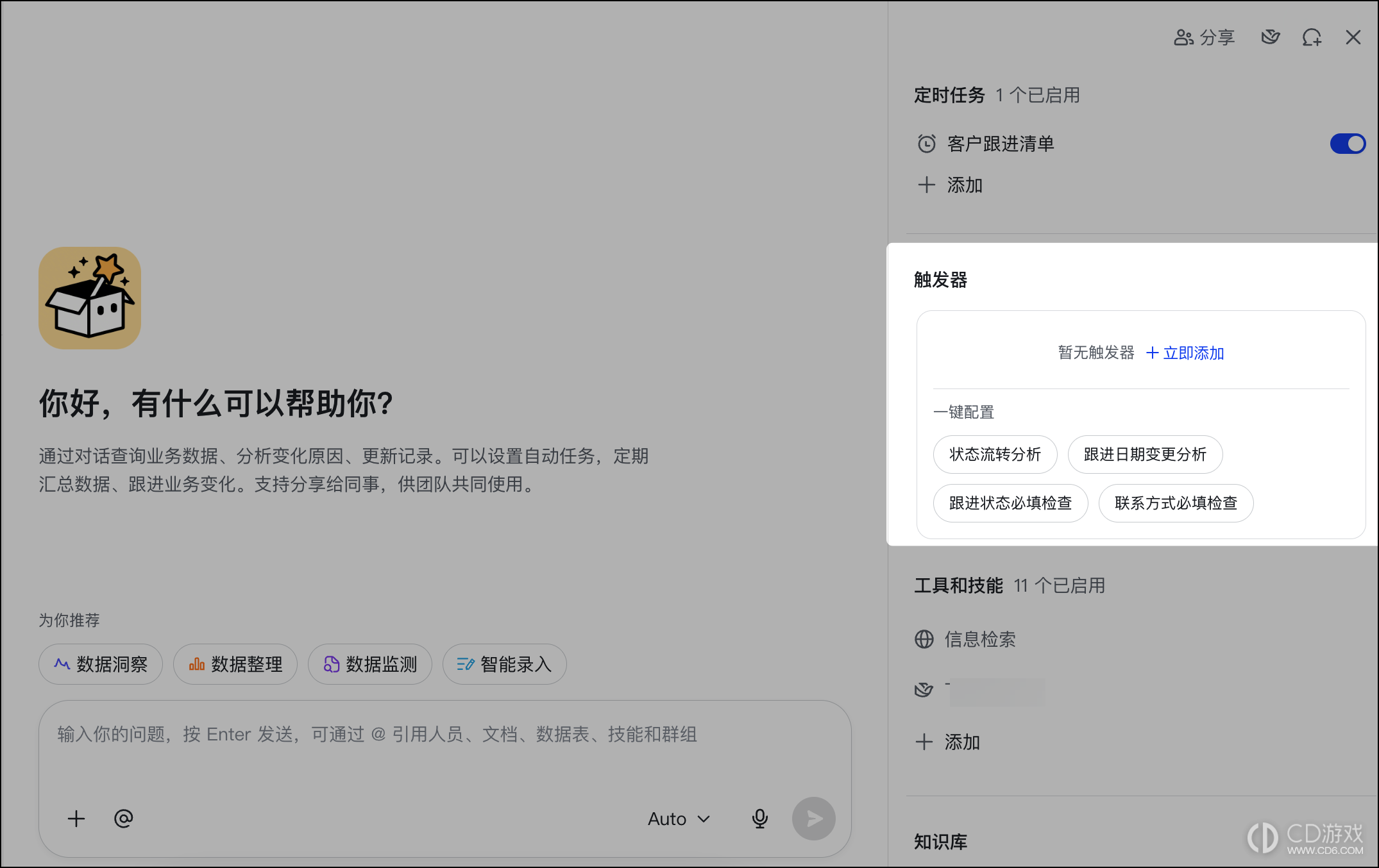Click the magic box assistant avatar
This screenshot has width=1379, height=868.
(90, 298)
